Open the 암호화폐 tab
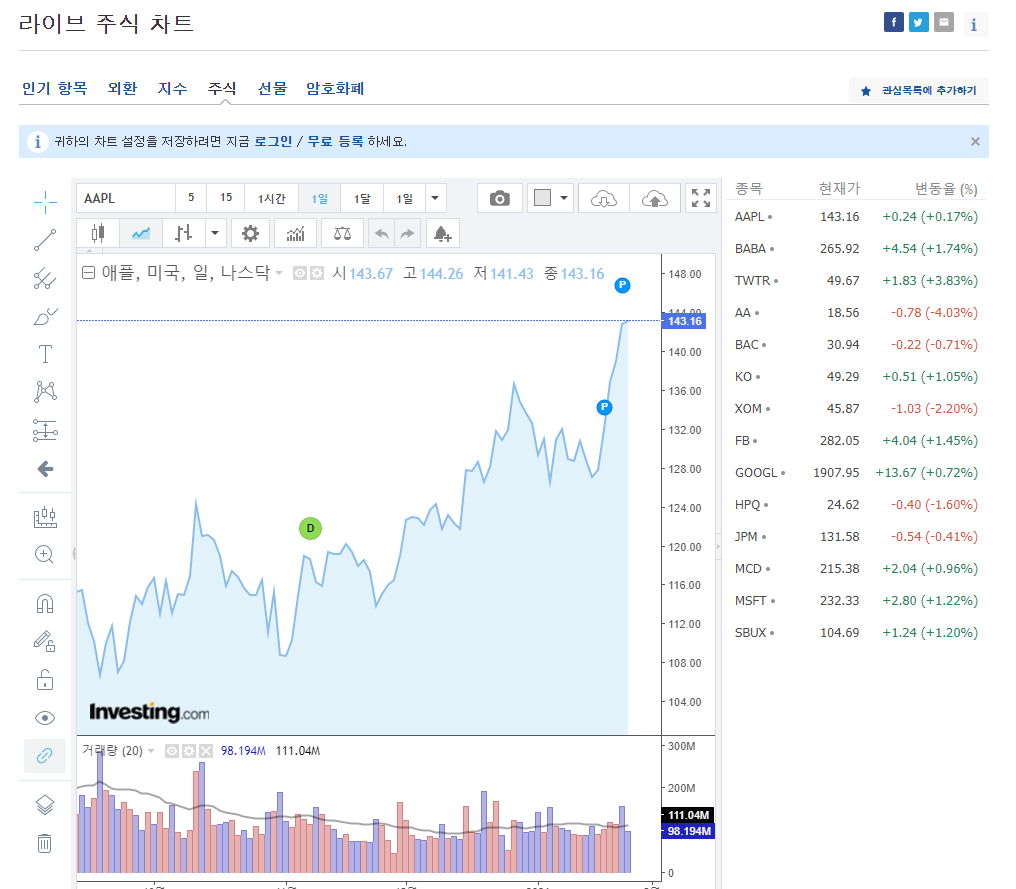1016x889 pixels. (335, 88)
